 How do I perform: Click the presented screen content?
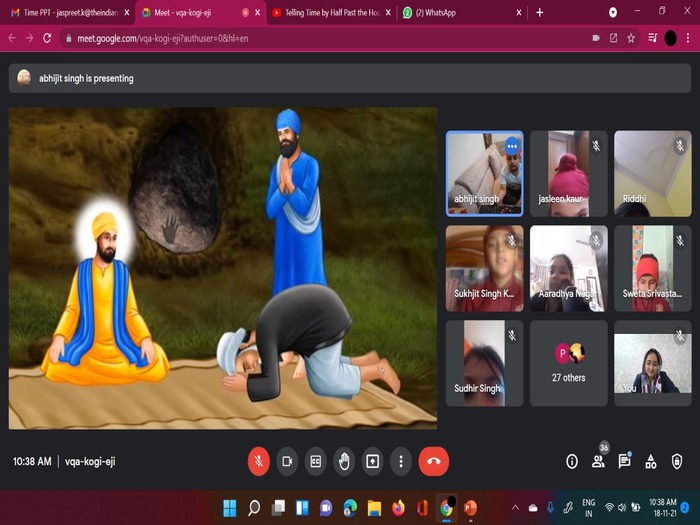point(223,268)
